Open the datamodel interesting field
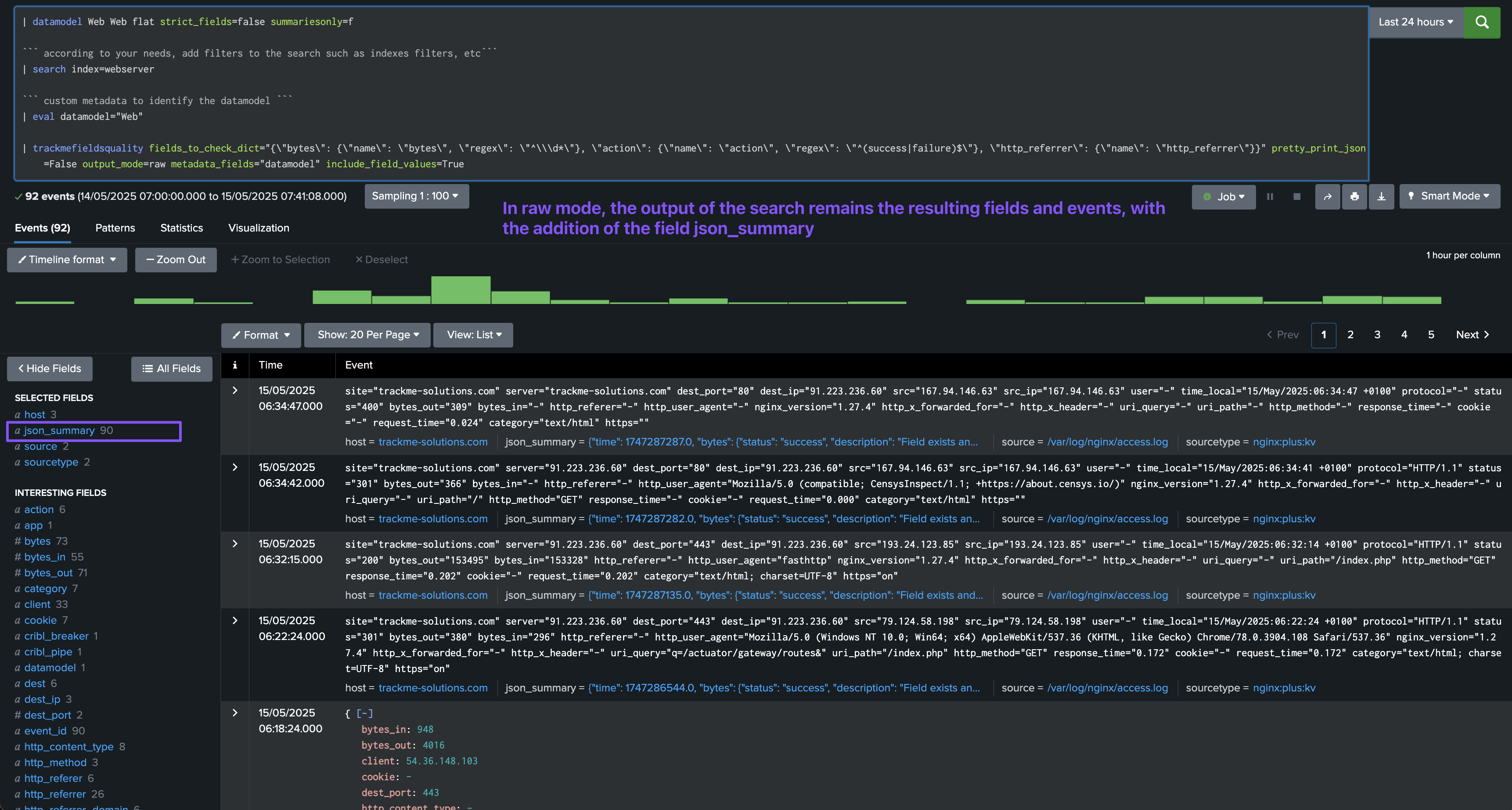The image size is (1512, 810). [50, 668]
